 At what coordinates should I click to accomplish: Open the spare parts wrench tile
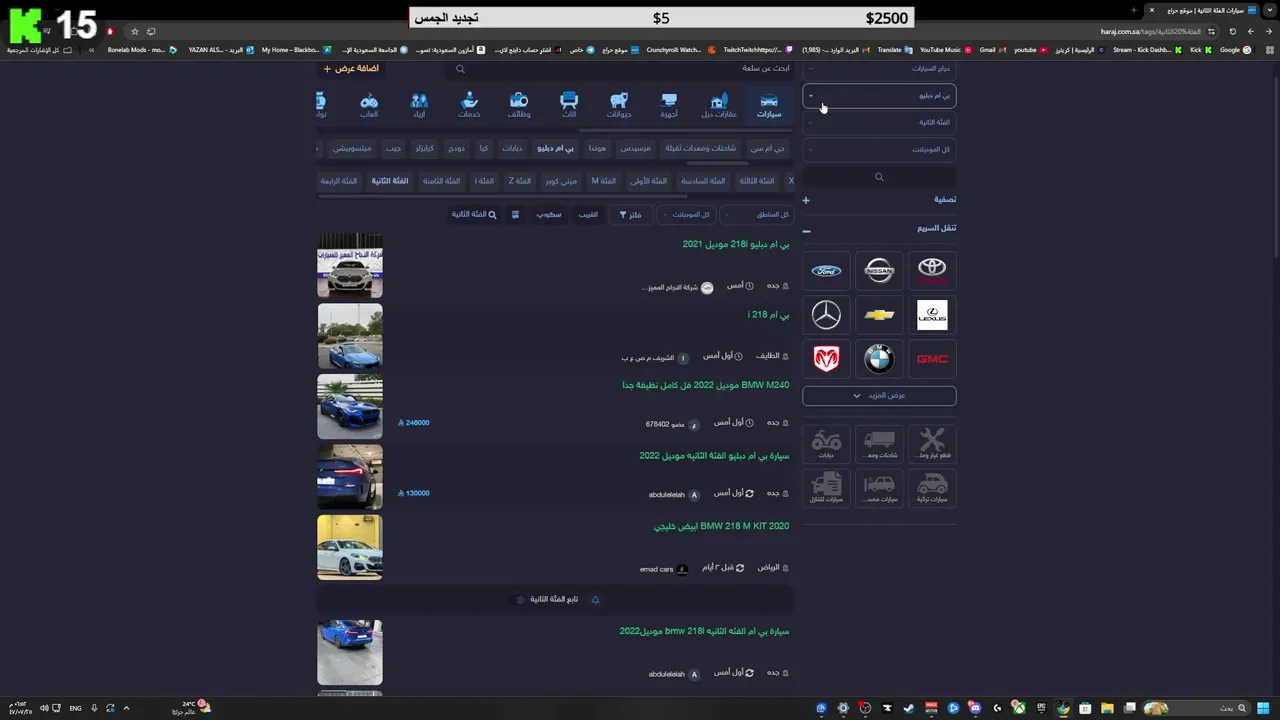(932, 443)
